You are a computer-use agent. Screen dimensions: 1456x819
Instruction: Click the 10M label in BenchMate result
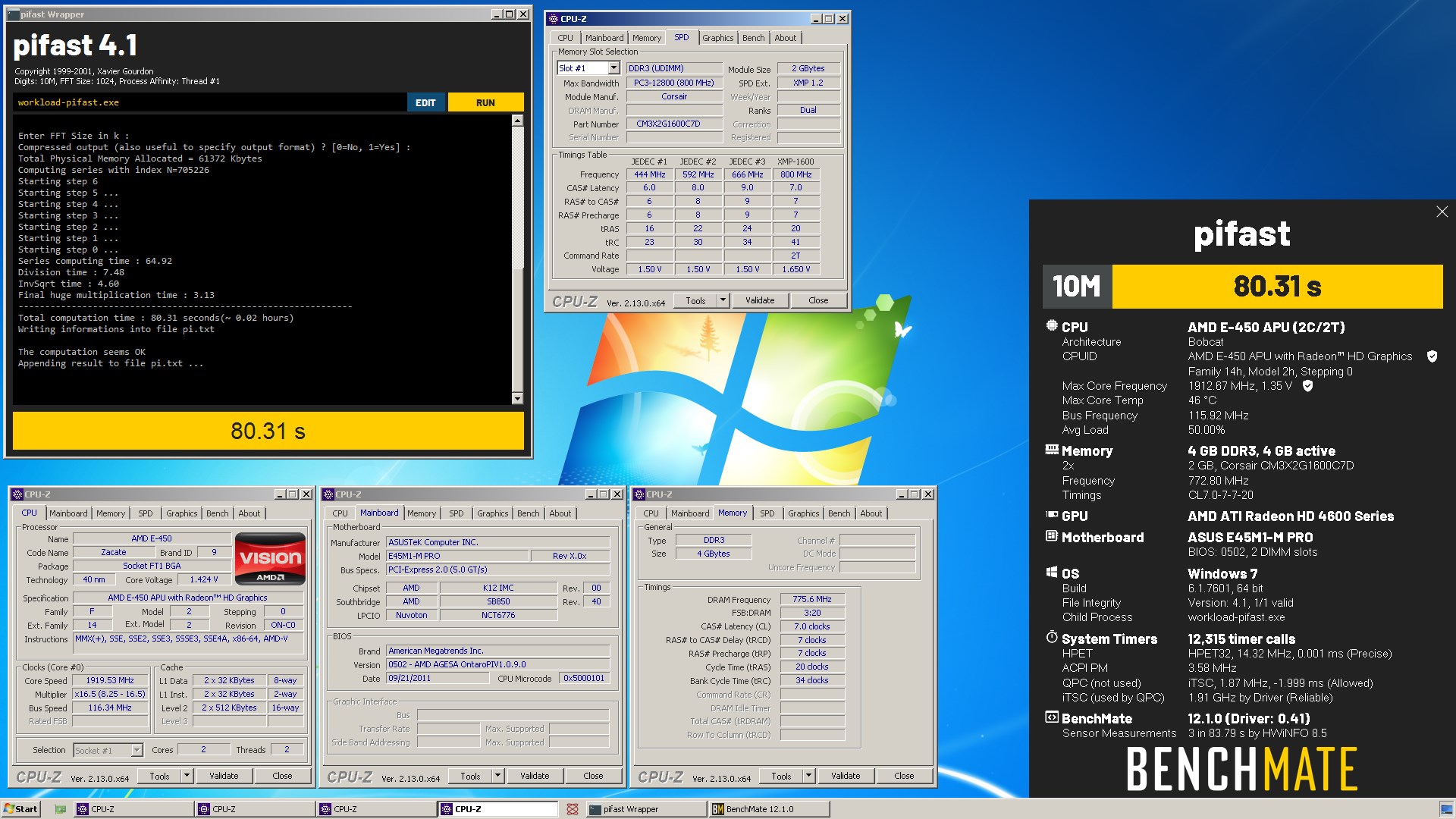pos(1077,287)
